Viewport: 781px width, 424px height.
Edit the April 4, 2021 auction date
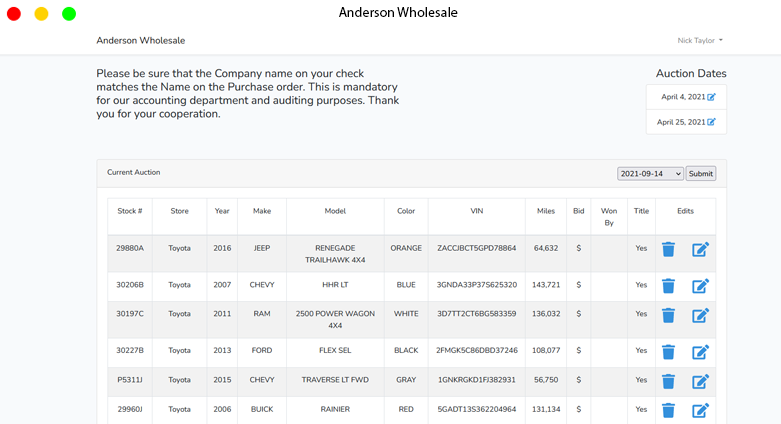(711, 97)
